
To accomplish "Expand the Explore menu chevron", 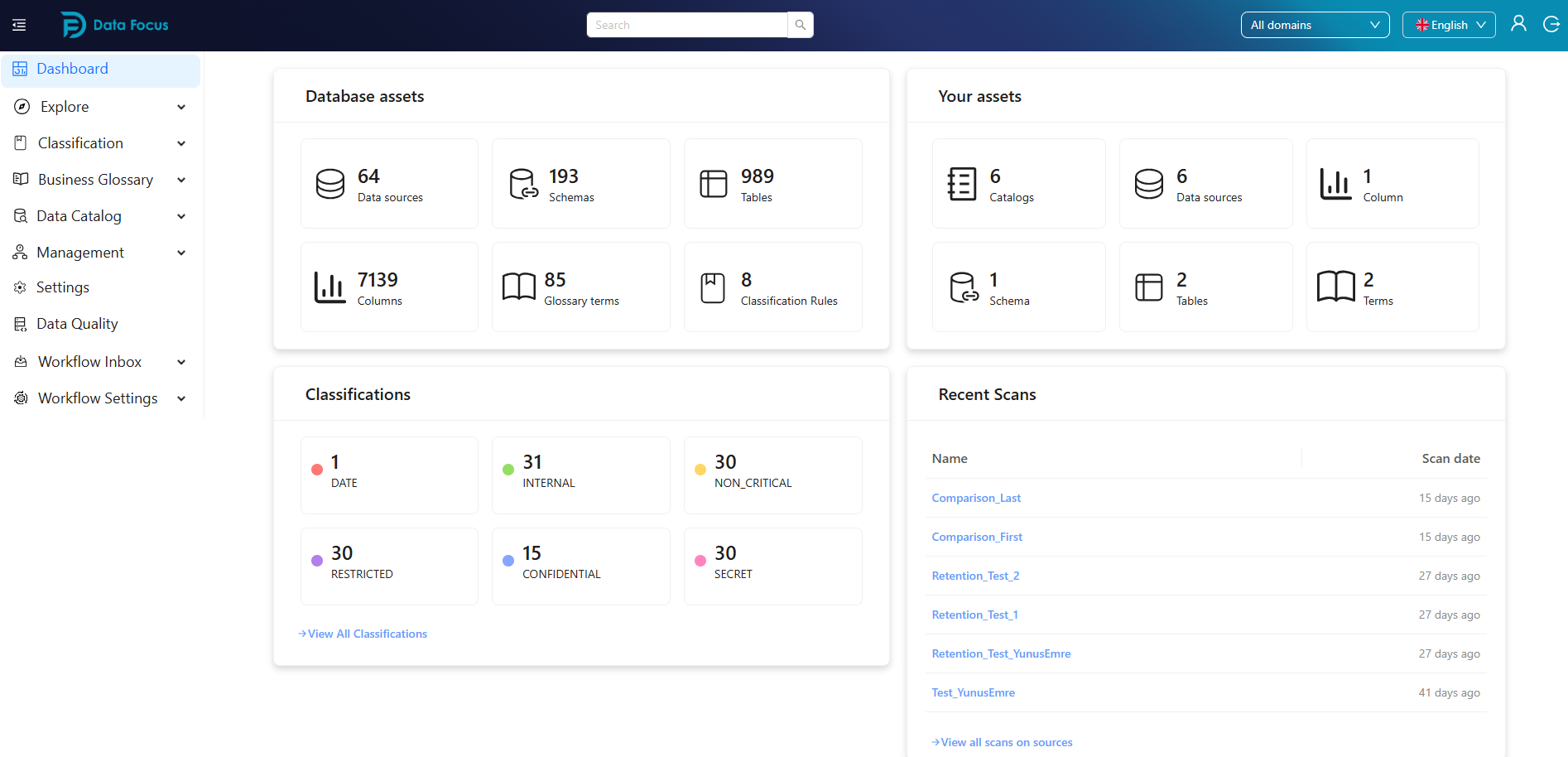I will pyautogui.click(x=181, y=107).
